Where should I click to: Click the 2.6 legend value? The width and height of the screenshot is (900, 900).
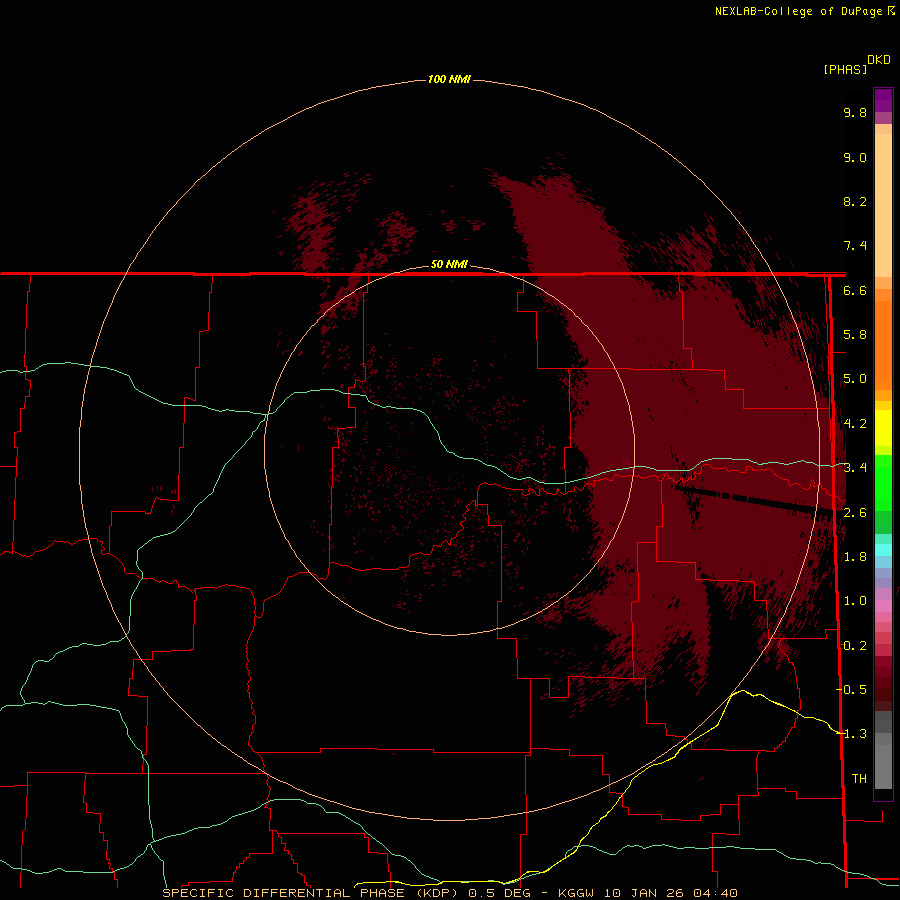point(855,513)
